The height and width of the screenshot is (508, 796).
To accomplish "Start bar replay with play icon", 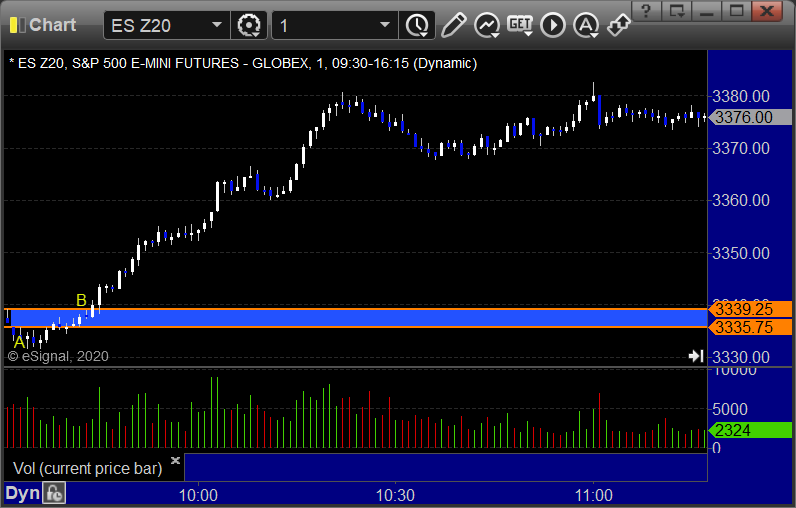I will click(553, 25).
